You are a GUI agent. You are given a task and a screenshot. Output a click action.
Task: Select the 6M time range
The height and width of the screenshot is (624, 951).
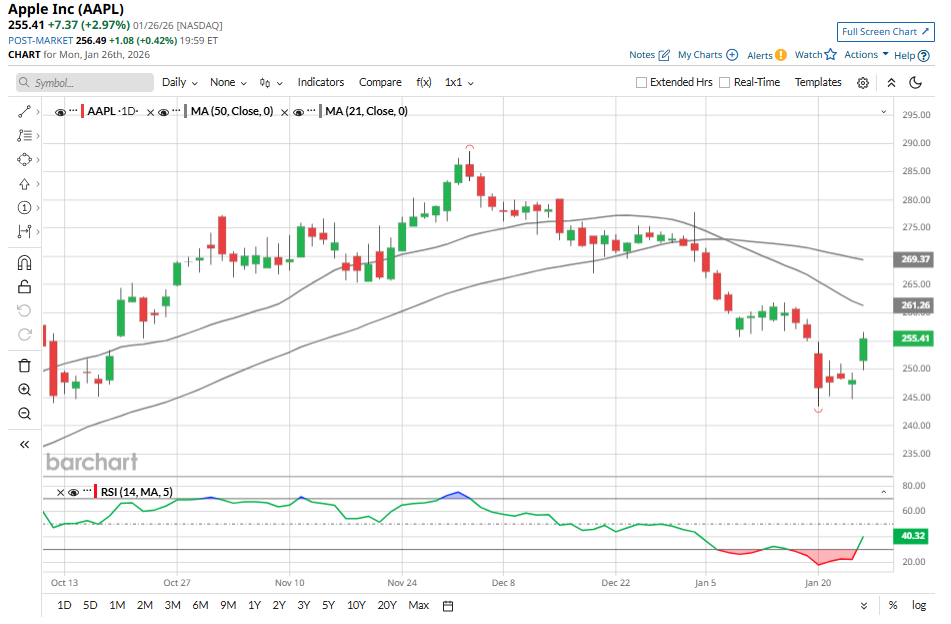200,605
